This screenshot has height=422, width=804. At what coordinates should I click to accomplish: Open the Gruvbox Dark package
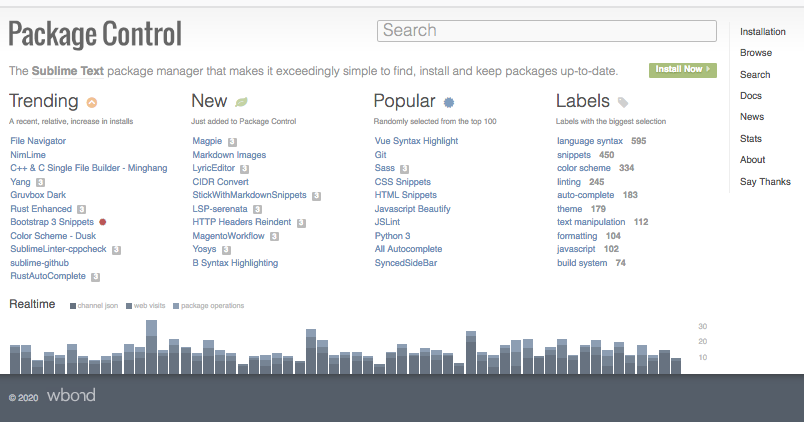(38, 195)
